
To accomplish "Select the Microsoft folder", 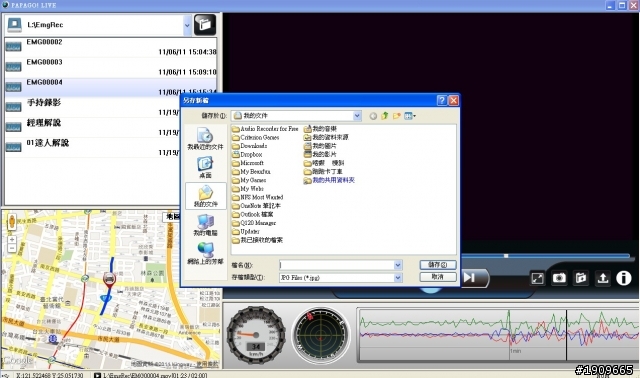I will point(248,163).
